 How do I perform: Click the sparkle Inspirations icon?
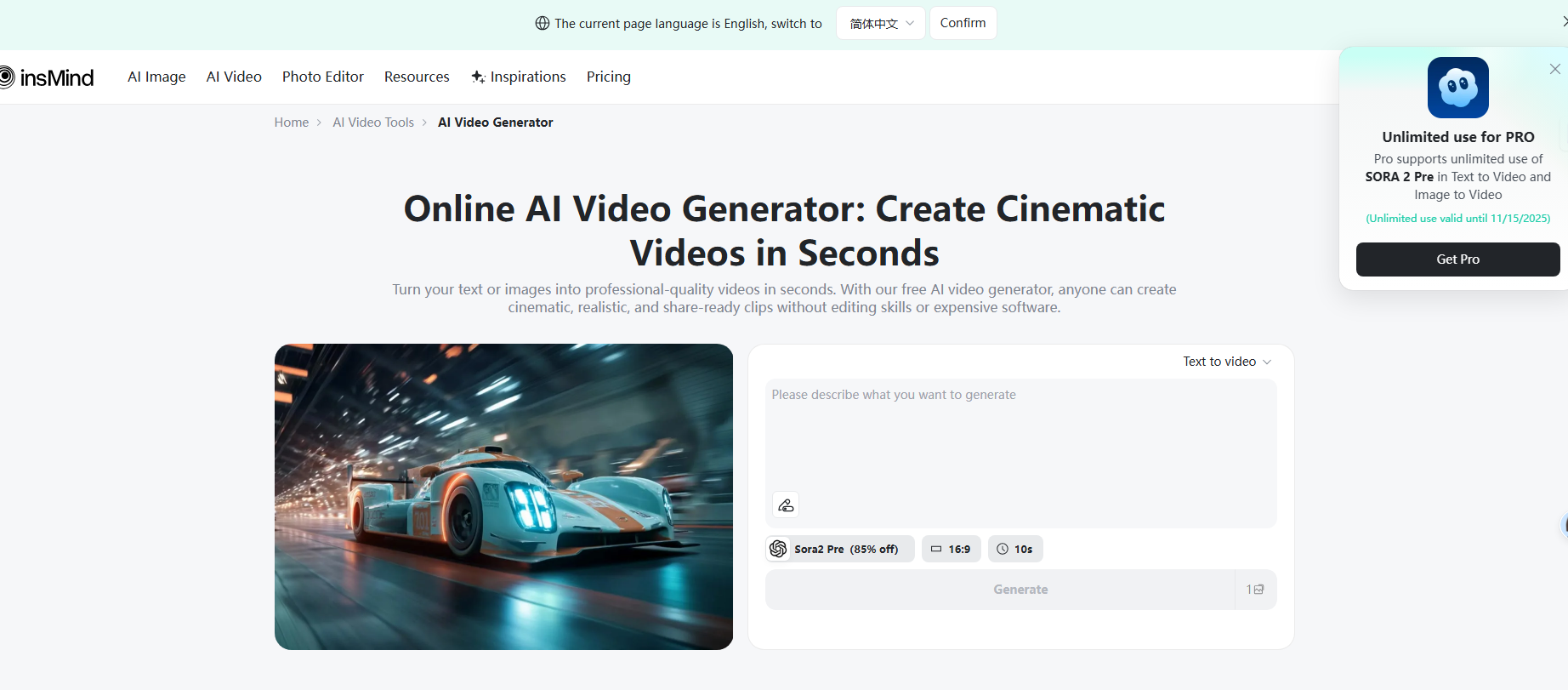click(478, 77)
